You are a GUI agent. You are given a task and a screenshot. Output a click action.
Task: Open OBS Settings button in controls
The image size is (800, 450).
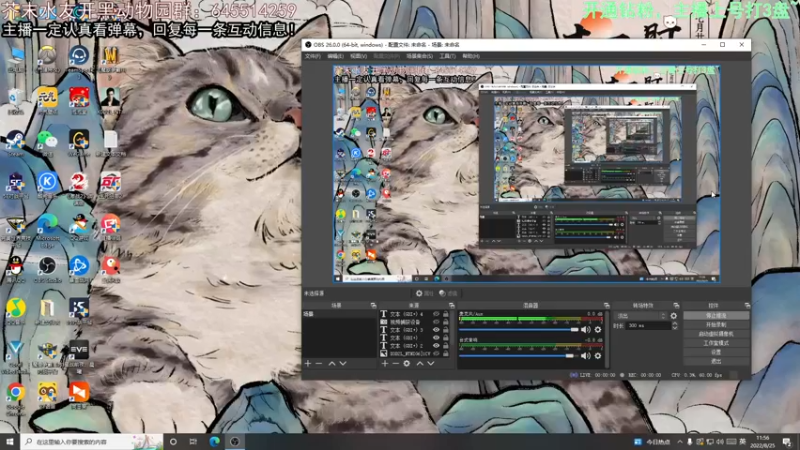pyautogui.click(x=716, y=352)
